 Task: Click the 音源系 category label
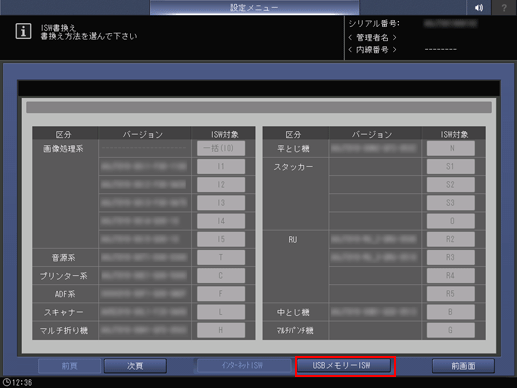coord(63,258)
